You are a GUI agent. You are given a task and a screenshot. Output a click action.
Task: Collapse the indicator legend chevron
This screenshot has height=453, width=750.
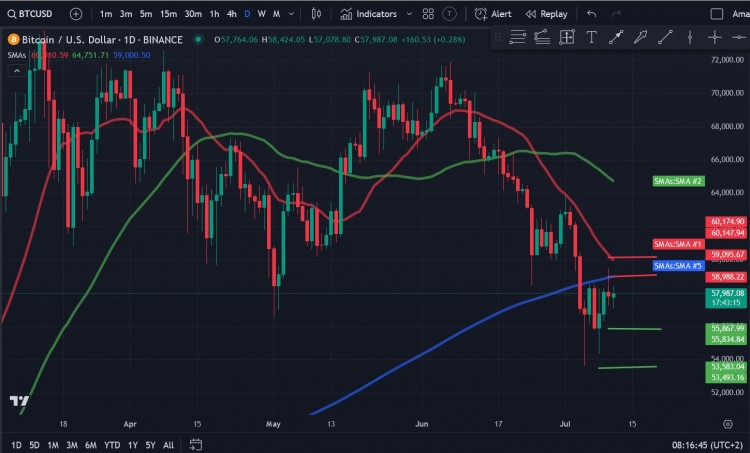17,71
